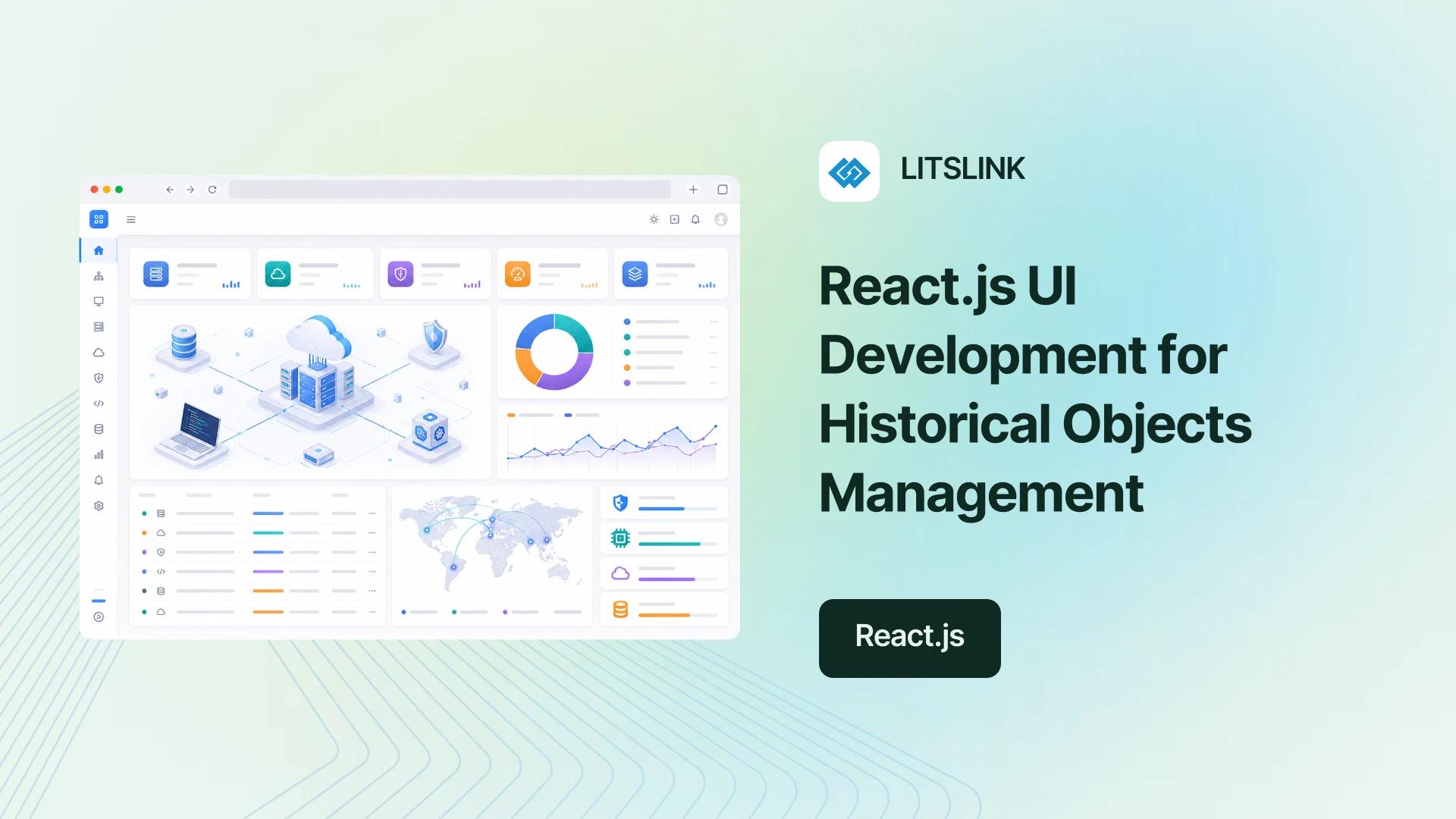Open the settings gear in sidebar
This screenshot has width=1456, height=819.
[99, 506]
